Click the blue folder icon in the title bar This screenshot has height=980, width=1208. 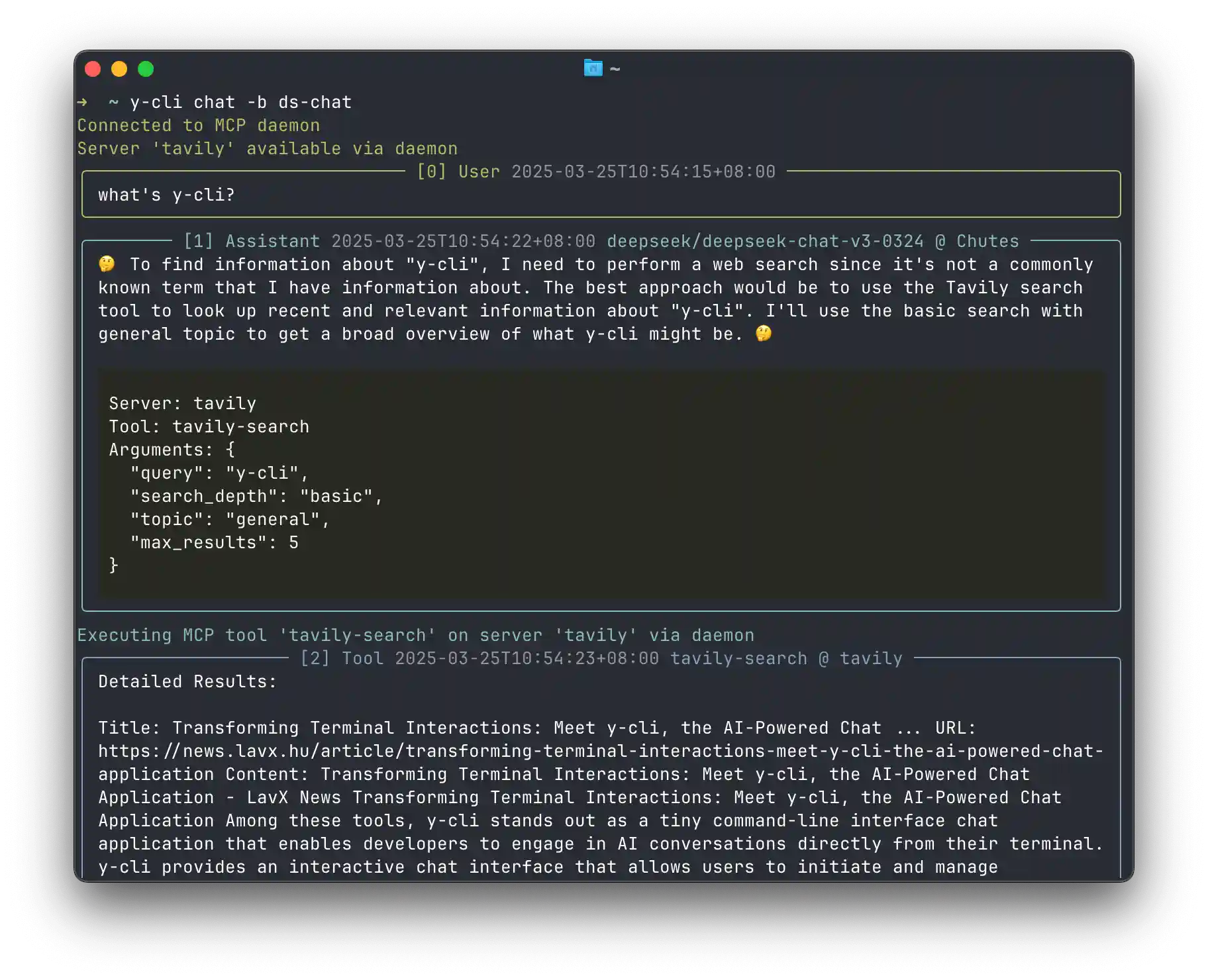(x=593, y=68)
